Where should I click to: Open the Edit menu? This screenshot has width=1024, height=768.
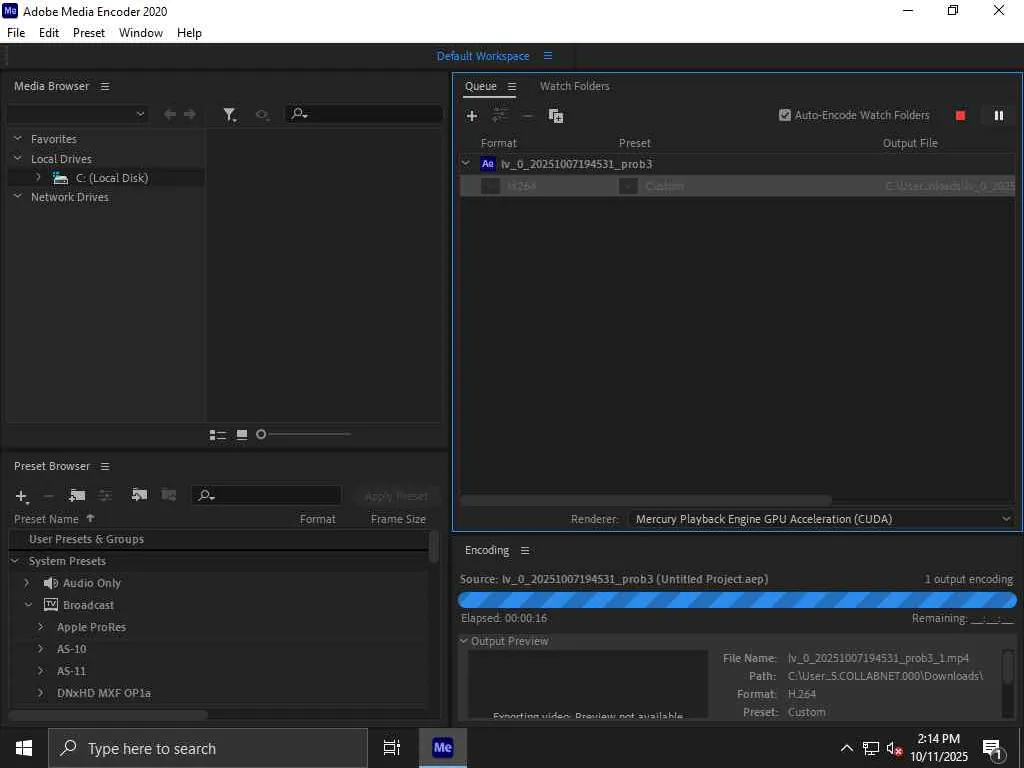click(x=49, y=33)
